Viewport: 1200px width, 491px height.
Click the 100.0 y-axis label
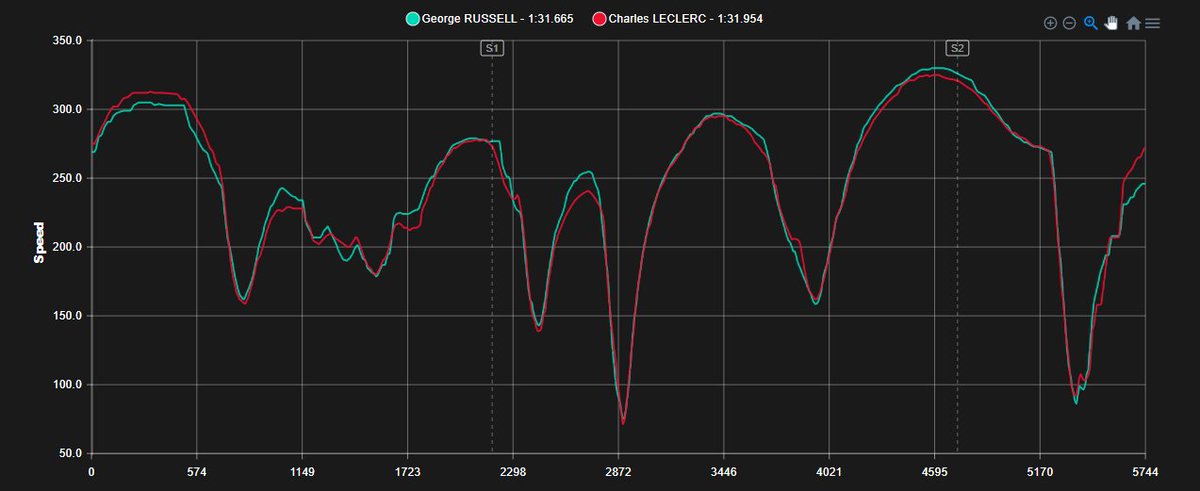(x=65, y=385)
